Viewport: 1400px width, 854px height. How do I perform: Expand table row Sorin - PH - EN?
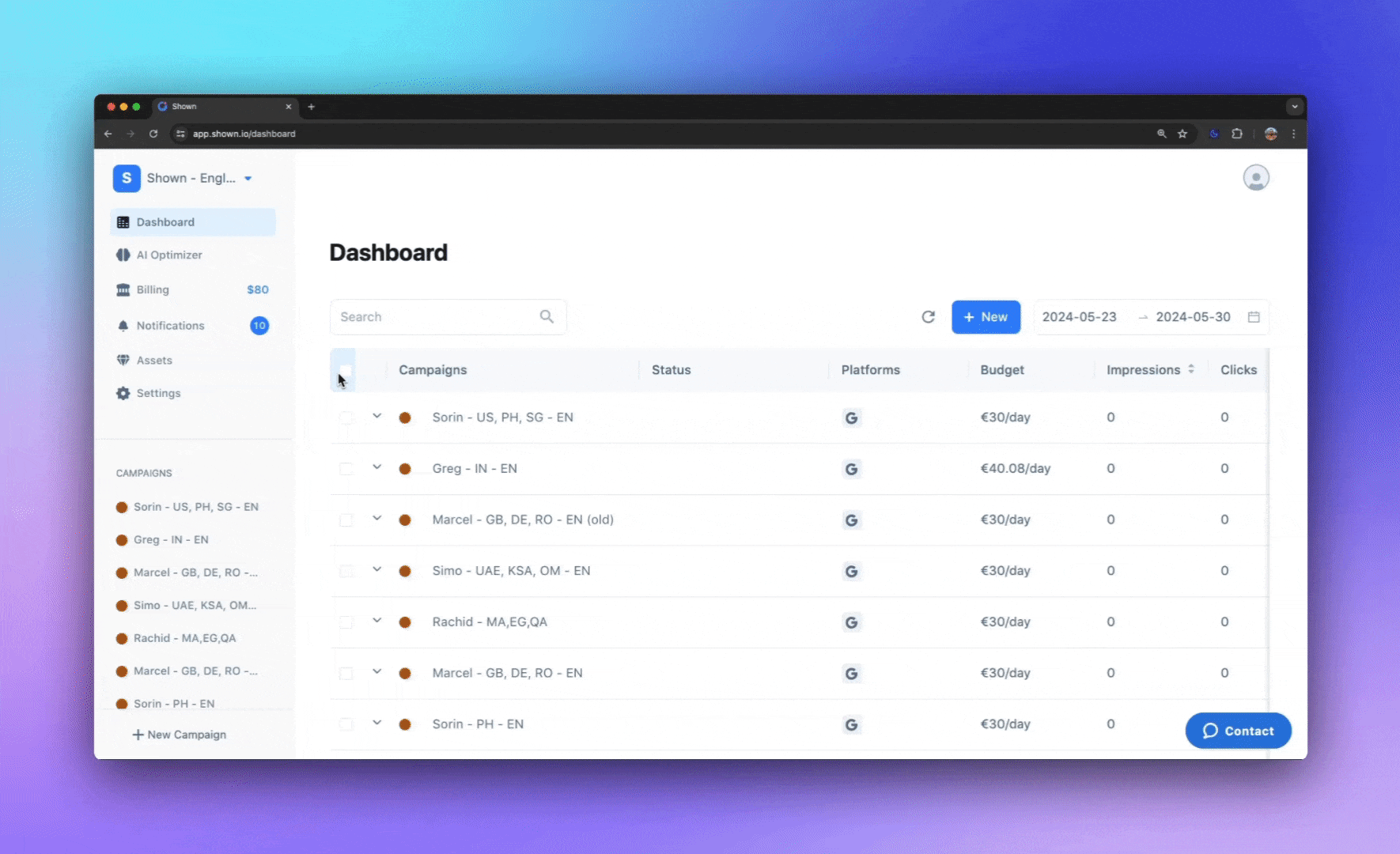click(377, 723)
